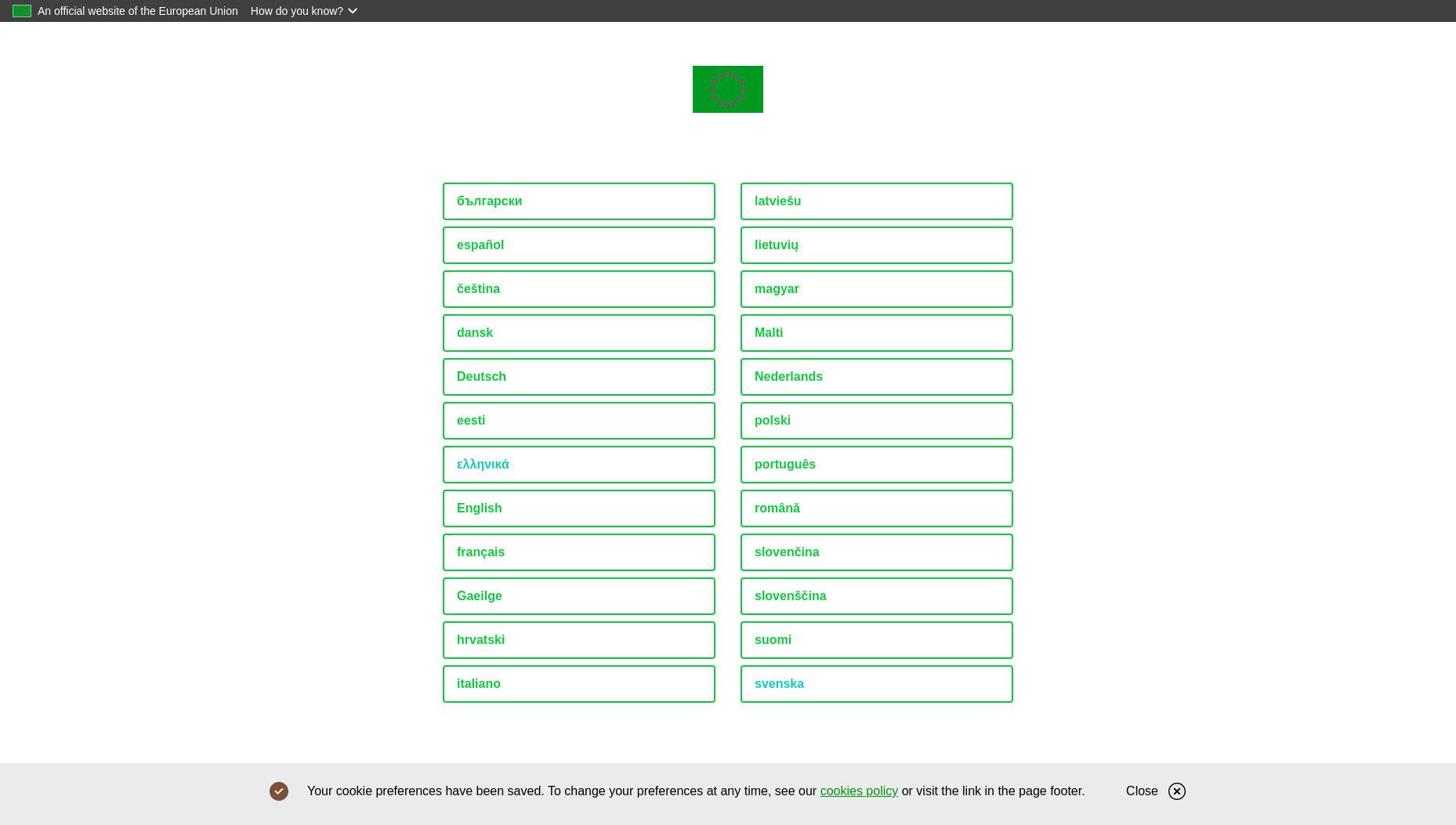
Task: Choose svenska language
Action: click(x=877, y=684)
